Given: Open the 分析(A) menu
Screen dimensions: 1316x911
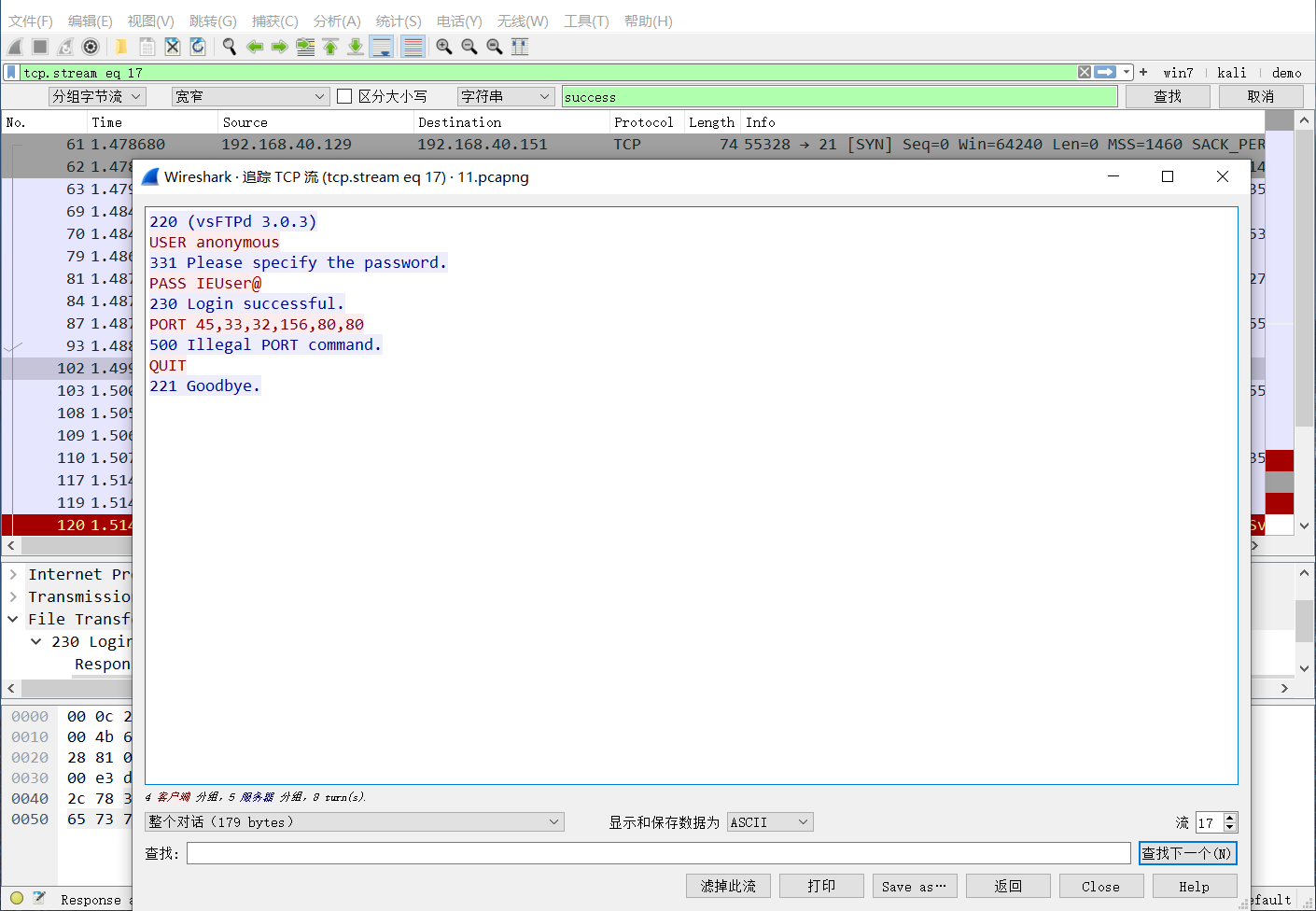Looking at the screenshot, I should click(x=337, y=21).
